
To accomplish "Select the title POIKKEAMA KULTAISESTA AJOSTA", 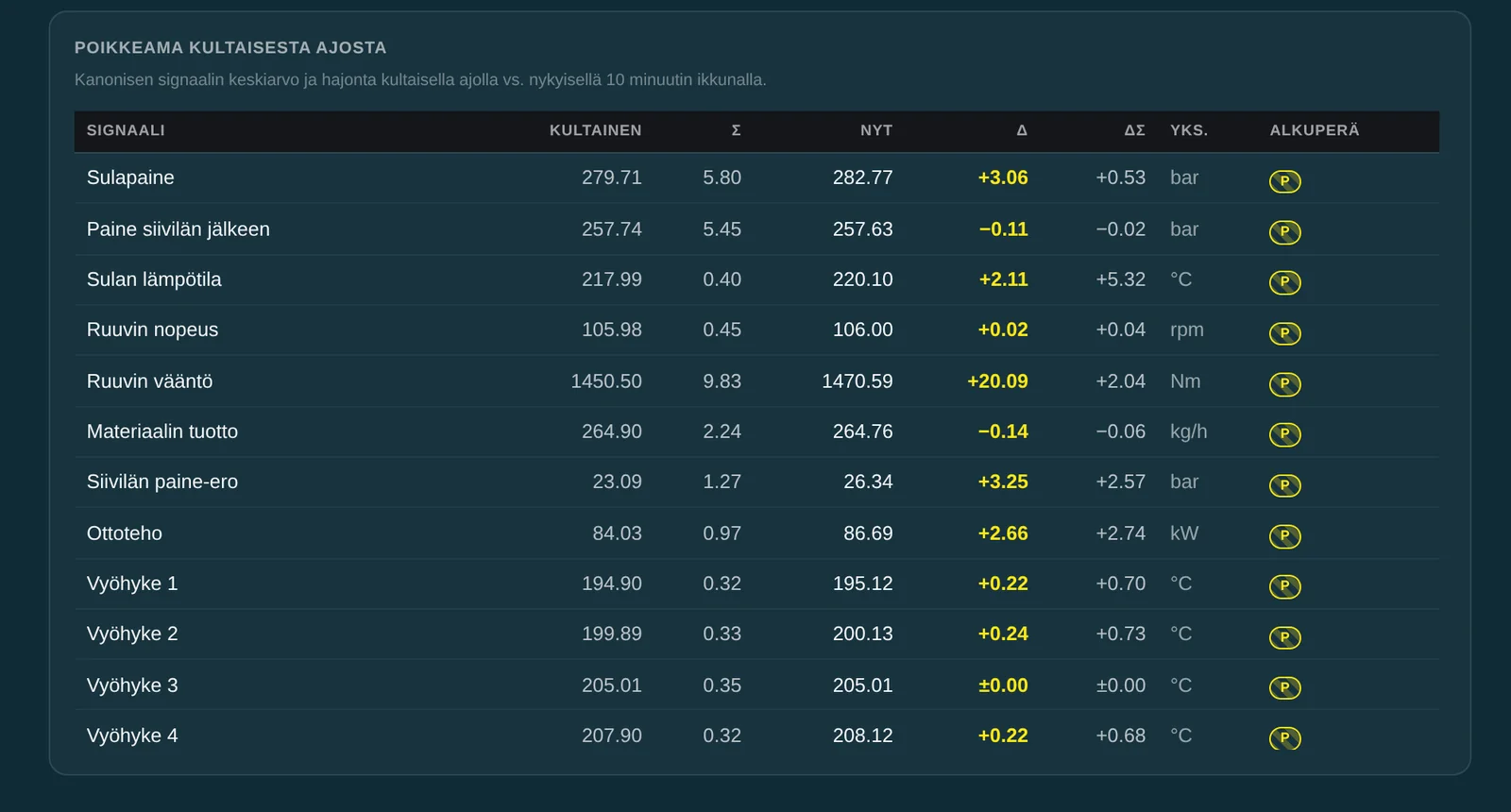I will [x=230, y=48].
